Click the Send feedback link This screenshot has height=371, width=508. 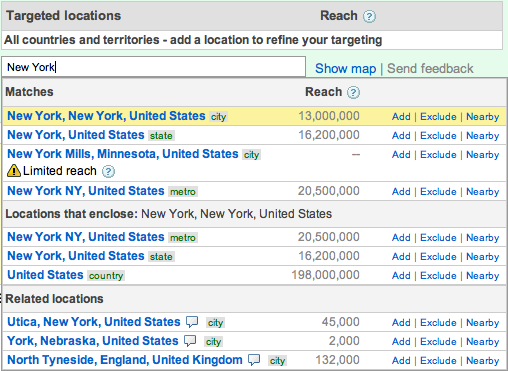click(x=430, y=69)
